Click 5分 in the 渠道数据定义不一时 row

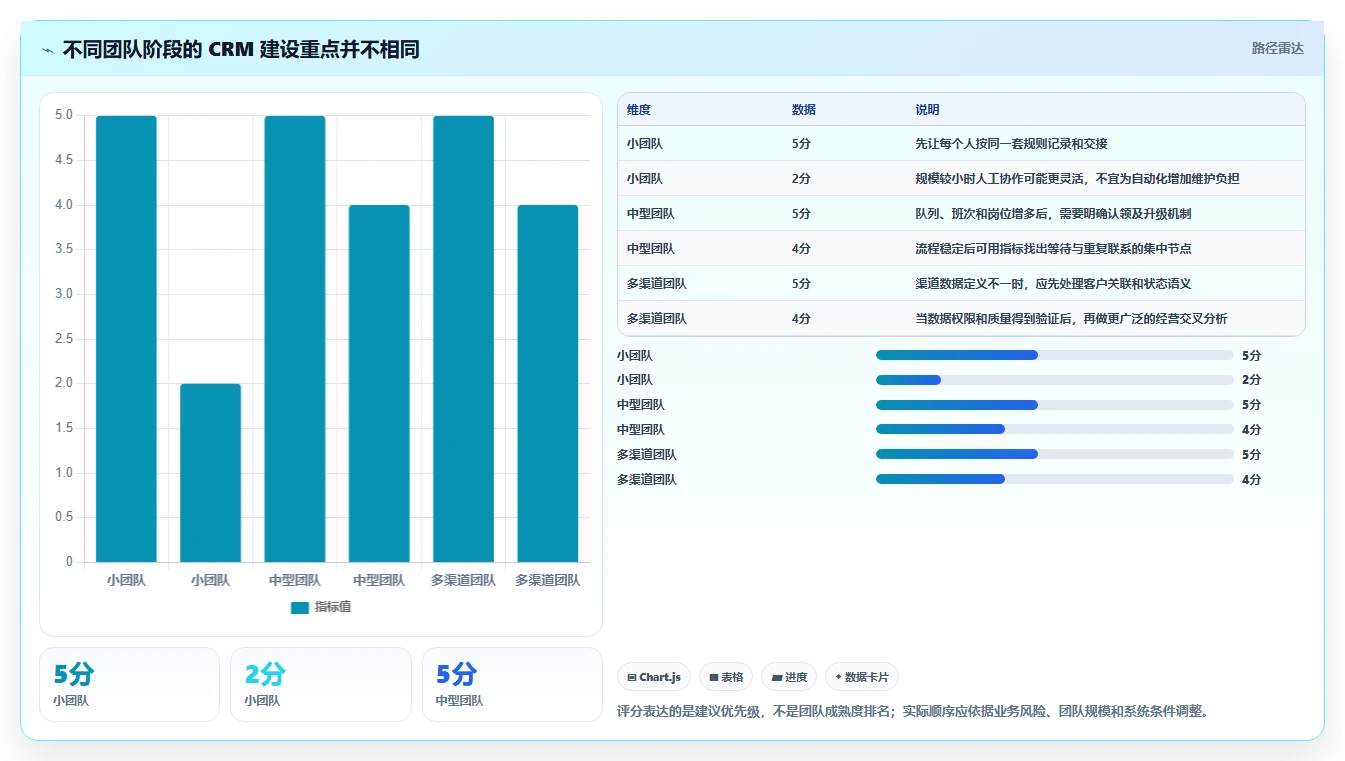(801, 284)
